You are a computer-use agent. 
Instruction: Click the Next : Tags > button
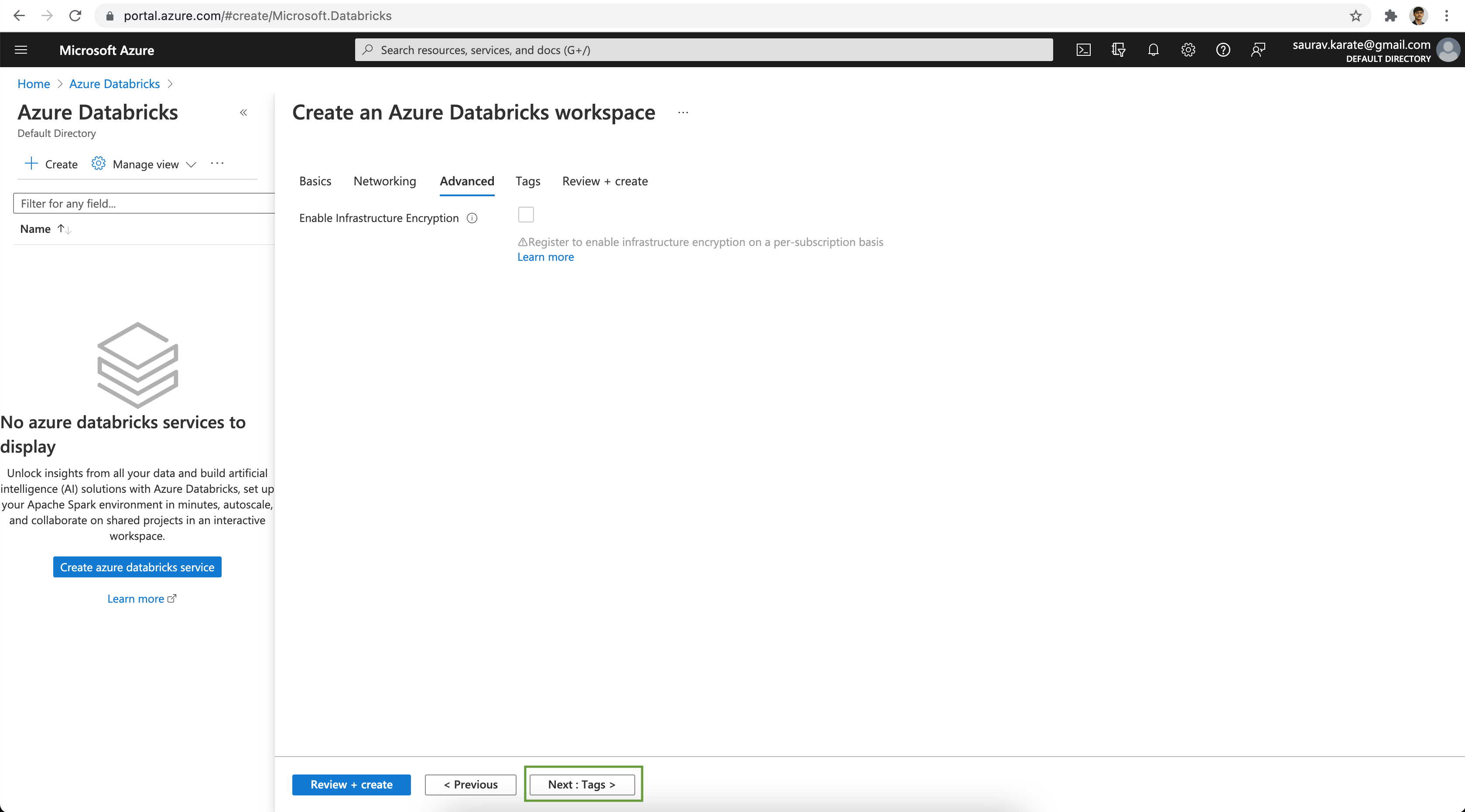coord(582,785)
